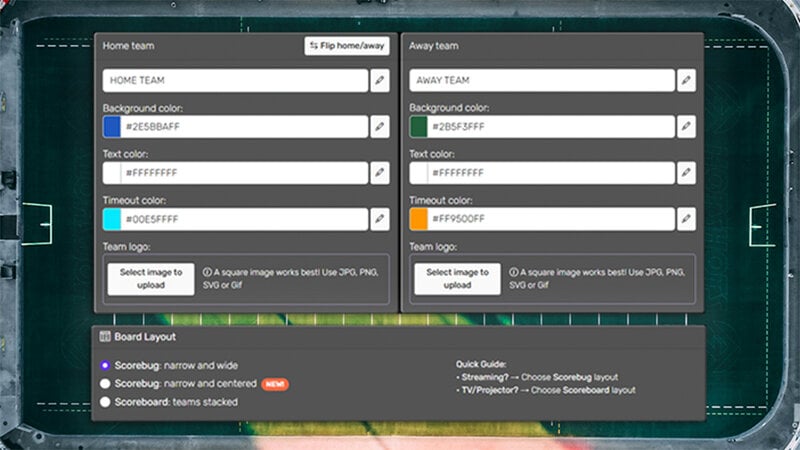Click the green away background color swatch

418,127
